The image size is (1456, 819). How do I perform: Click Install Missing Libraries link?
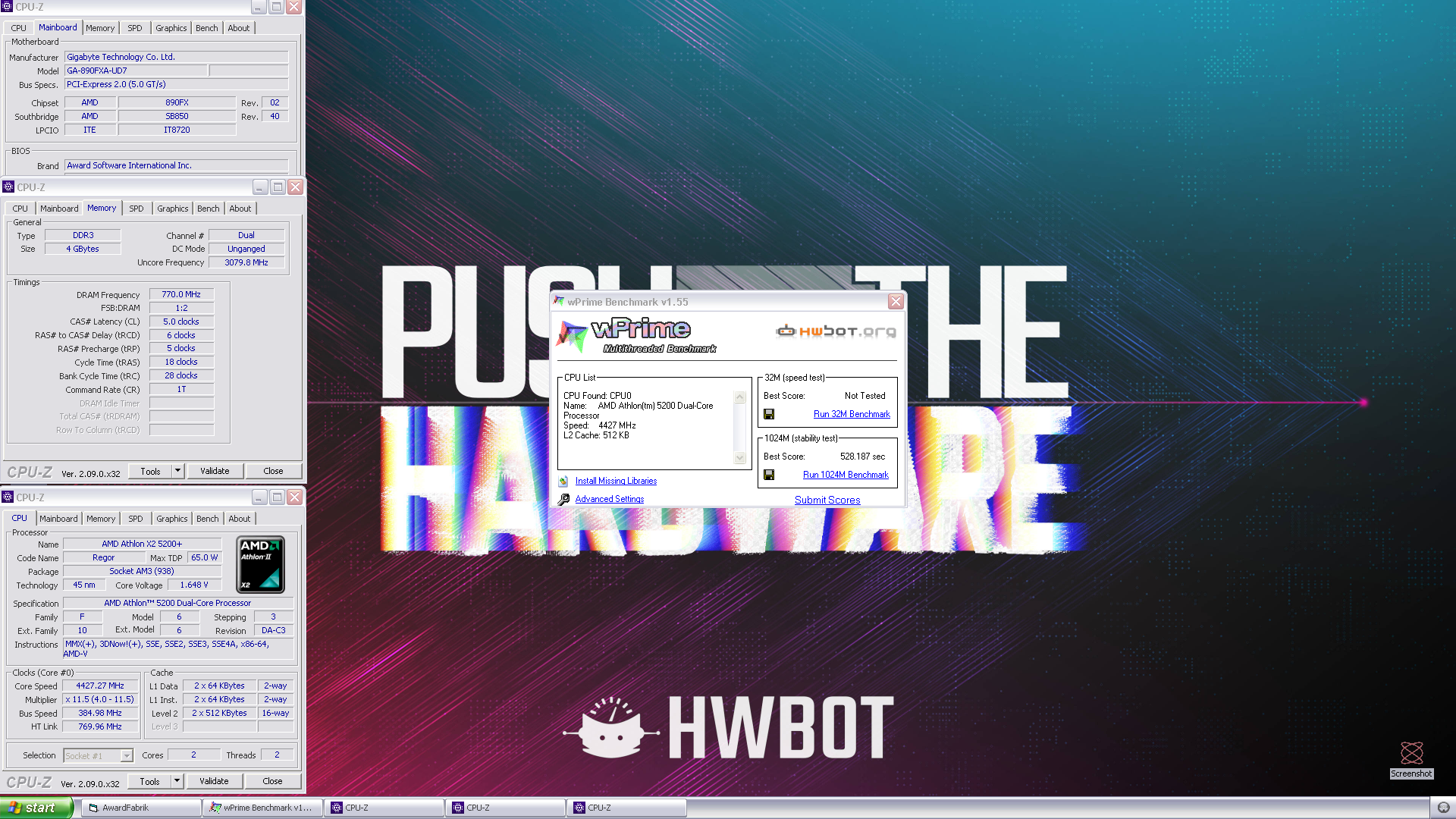click(x=616, y=481)
